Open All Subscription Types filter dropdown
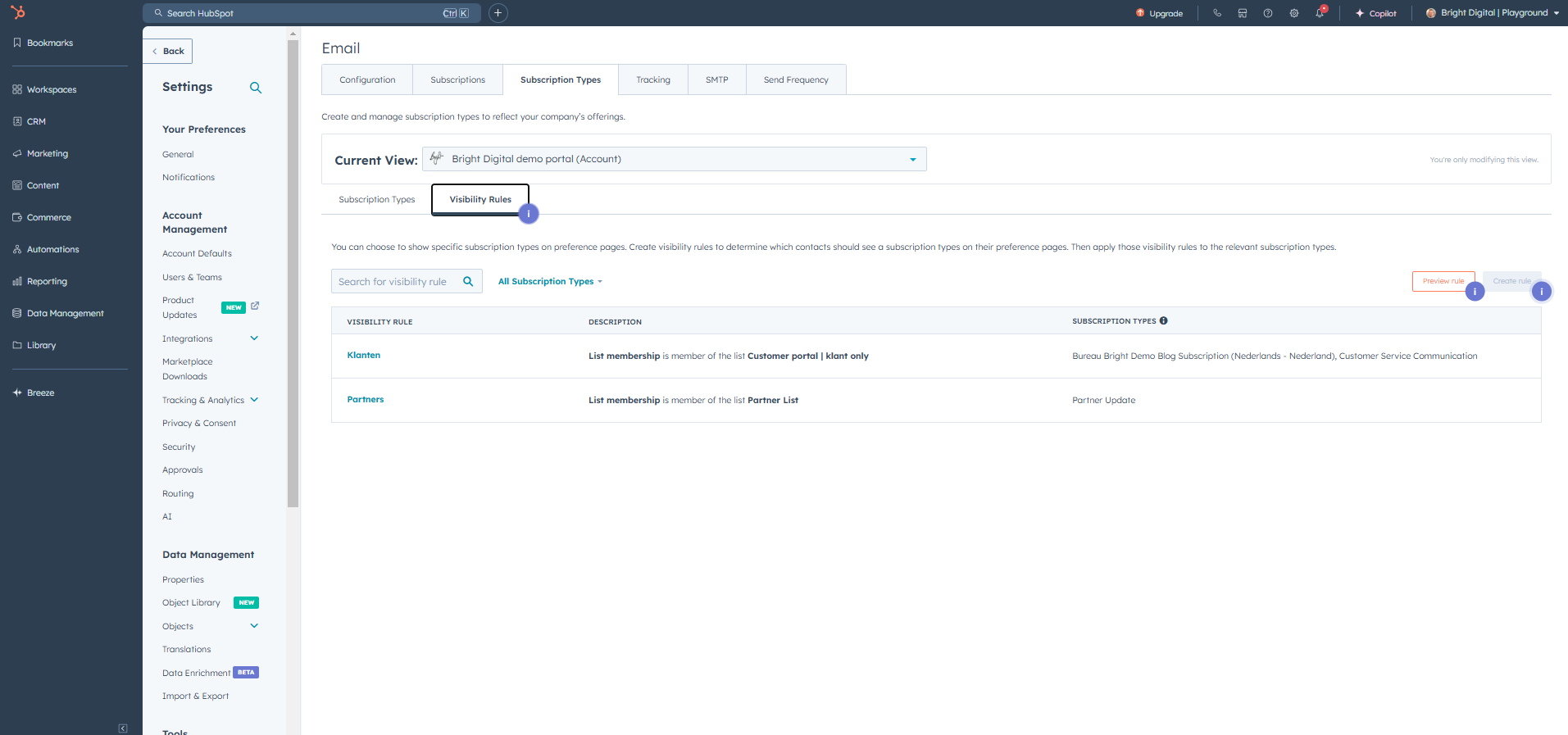This screenshot has width=1568, height=735. (550, 282)
